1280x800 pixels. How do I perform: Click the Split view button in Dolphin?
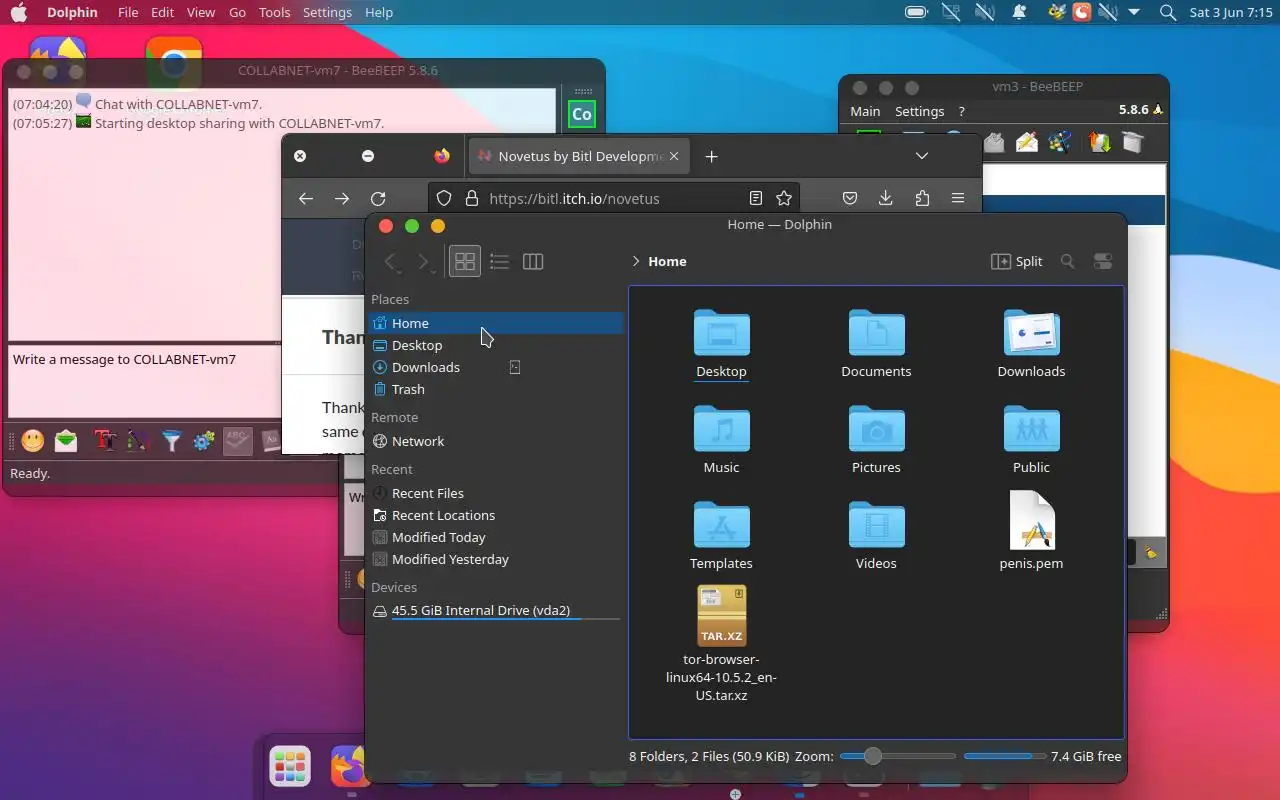(1017, 261)
